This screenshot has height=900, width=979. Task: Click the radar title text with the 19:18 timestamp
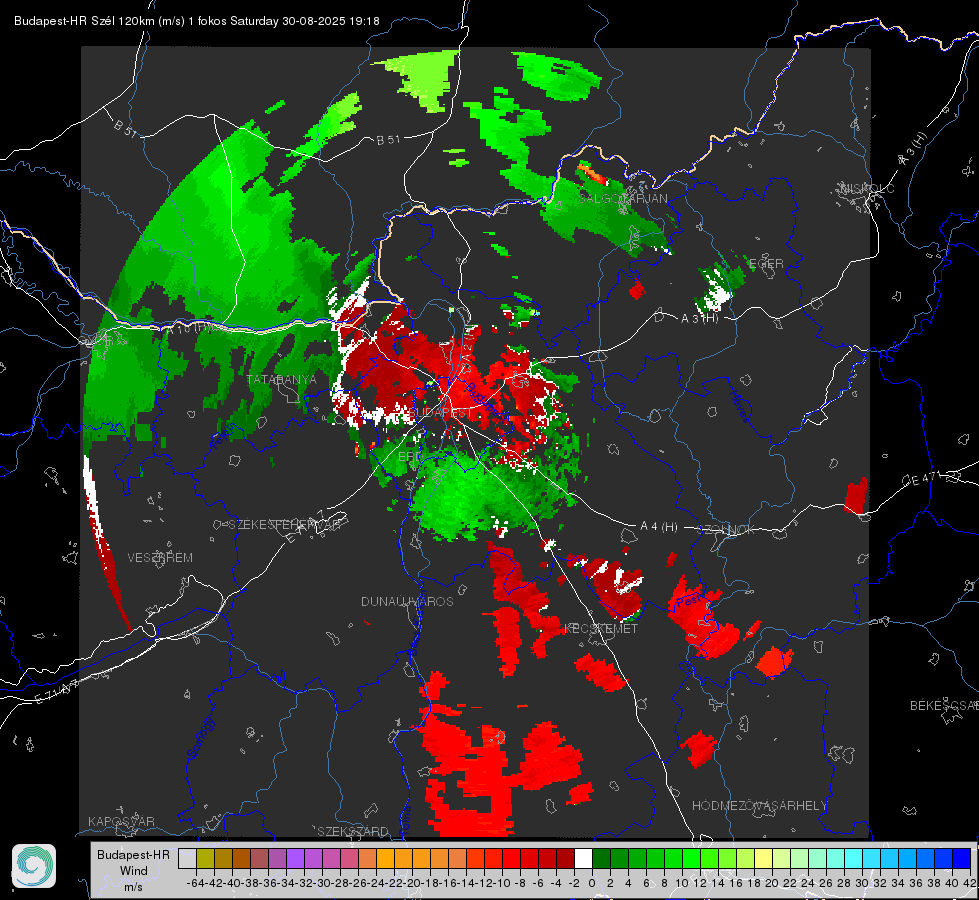point(197,21)
